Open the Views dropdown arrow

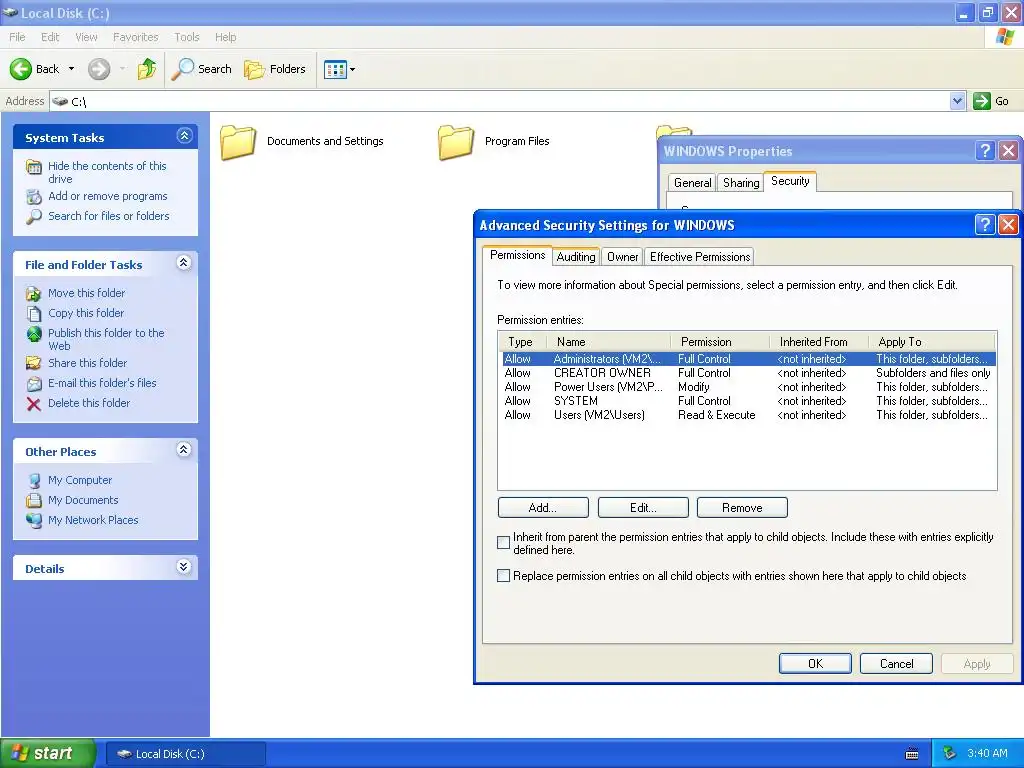[x=353, y=69]
